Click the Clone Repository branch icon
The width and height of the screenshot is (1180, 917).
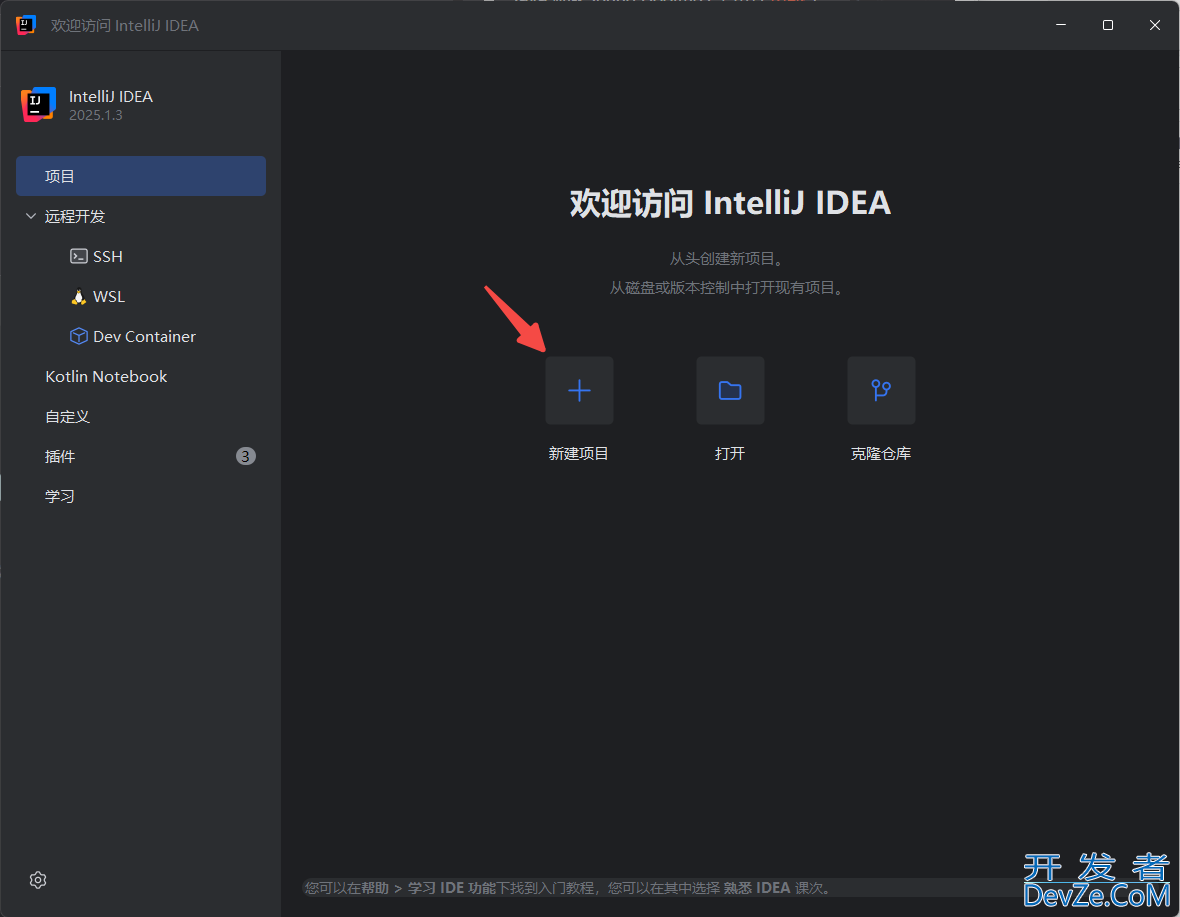pos(881,390)
